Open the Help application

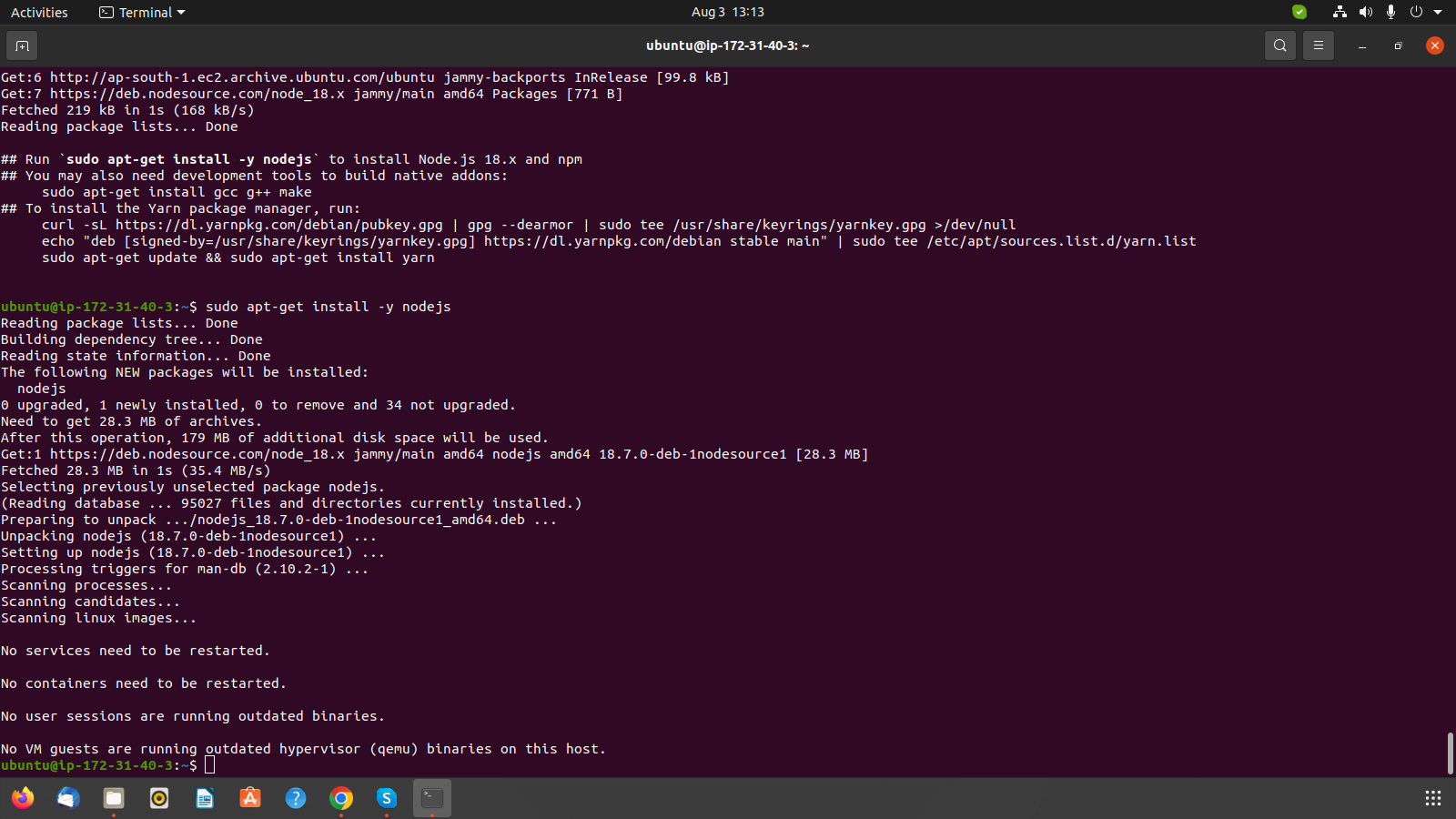click(295, 798)
